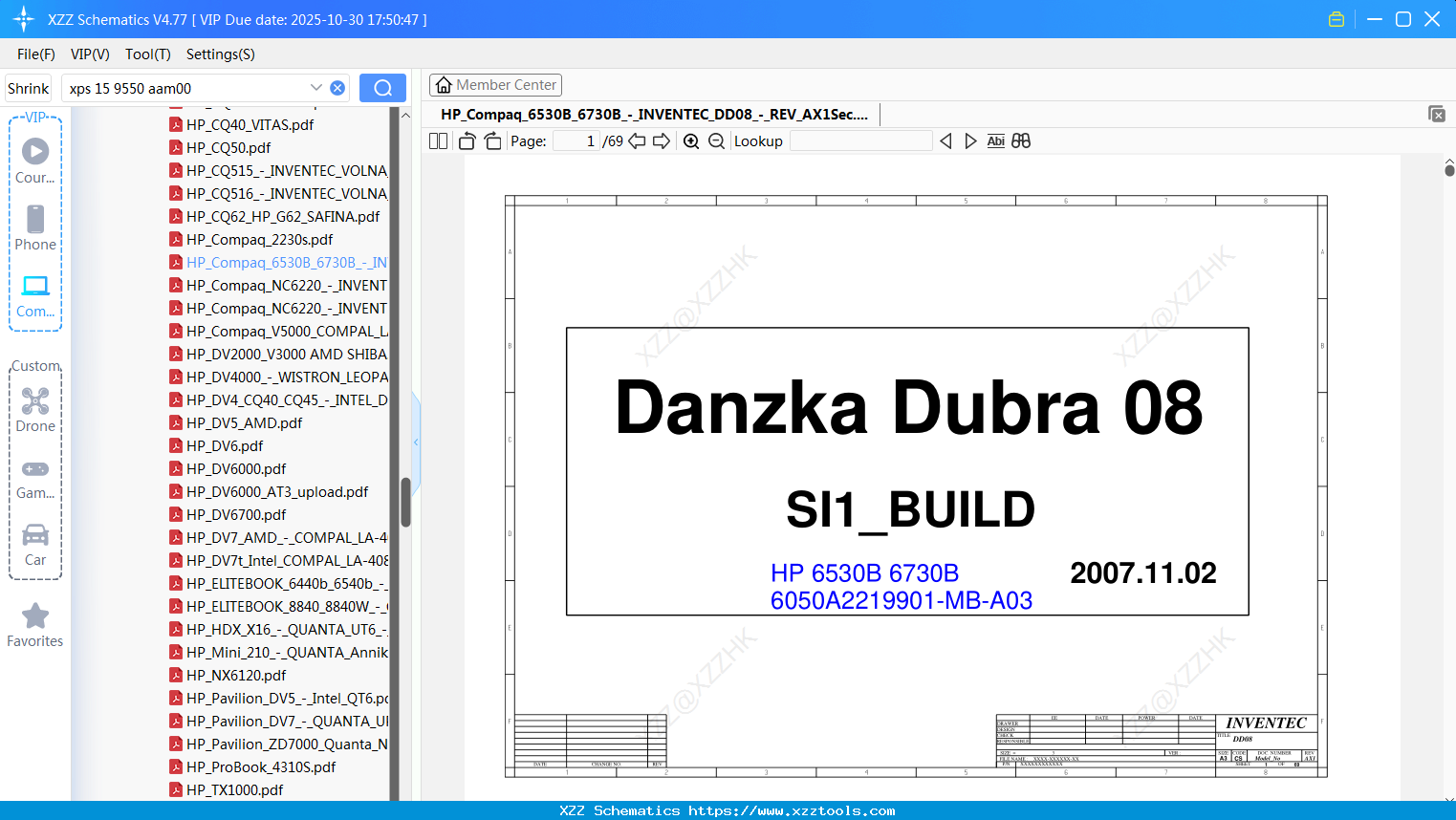Click the file list scrollbar thumb
This screenshot has height=820, width=1456.
click(405, 502)
